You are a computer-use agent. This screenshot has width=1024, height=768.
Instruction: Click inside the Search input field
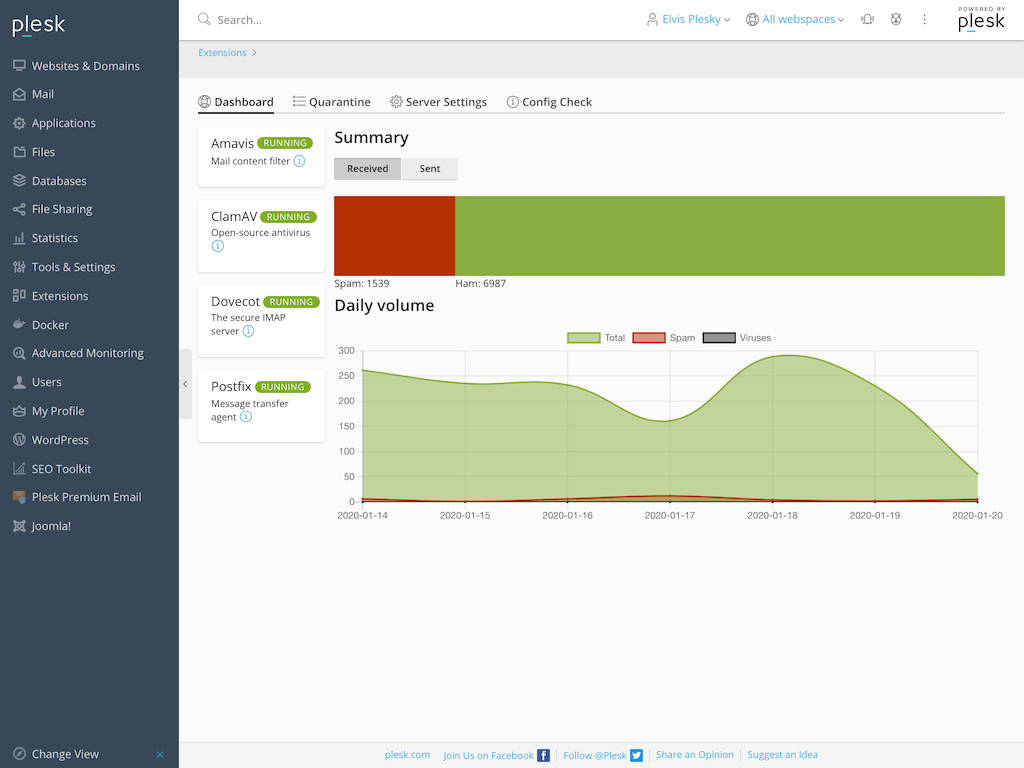point(400,19)
